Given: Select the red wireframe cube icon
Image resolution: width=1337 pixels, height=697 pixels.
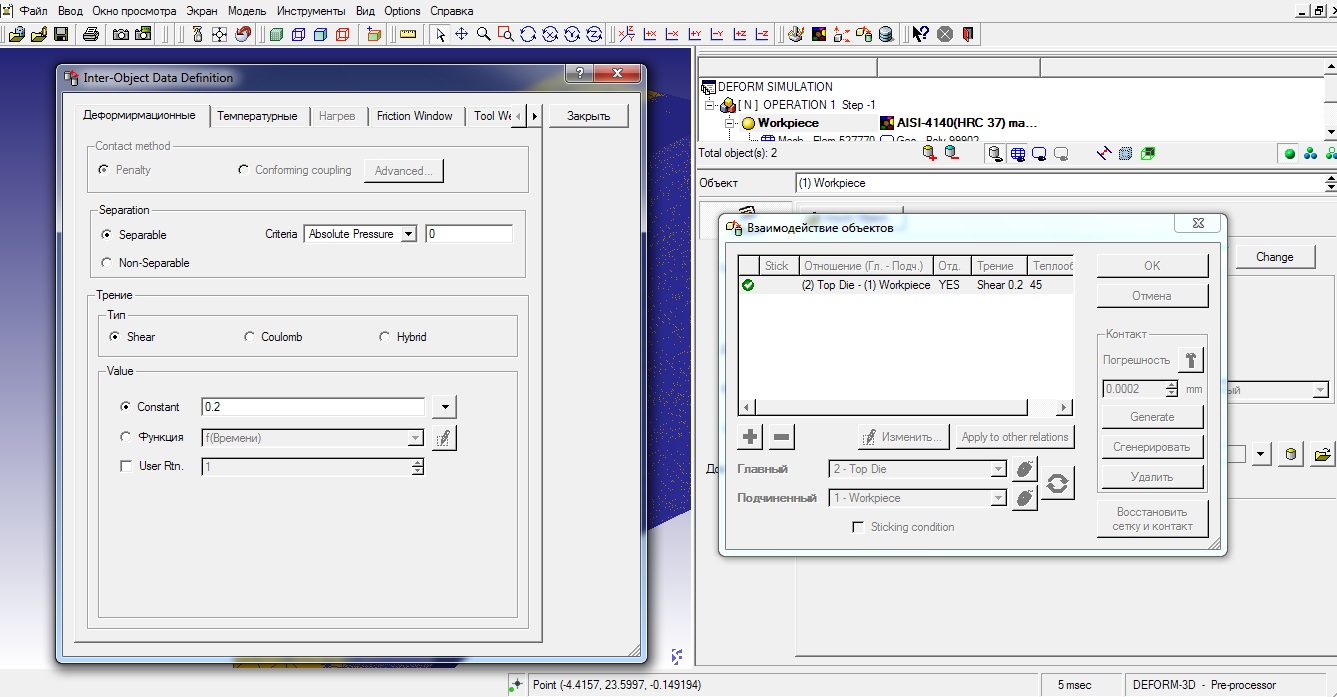Looking at the screenshot, I should point(343,34).
